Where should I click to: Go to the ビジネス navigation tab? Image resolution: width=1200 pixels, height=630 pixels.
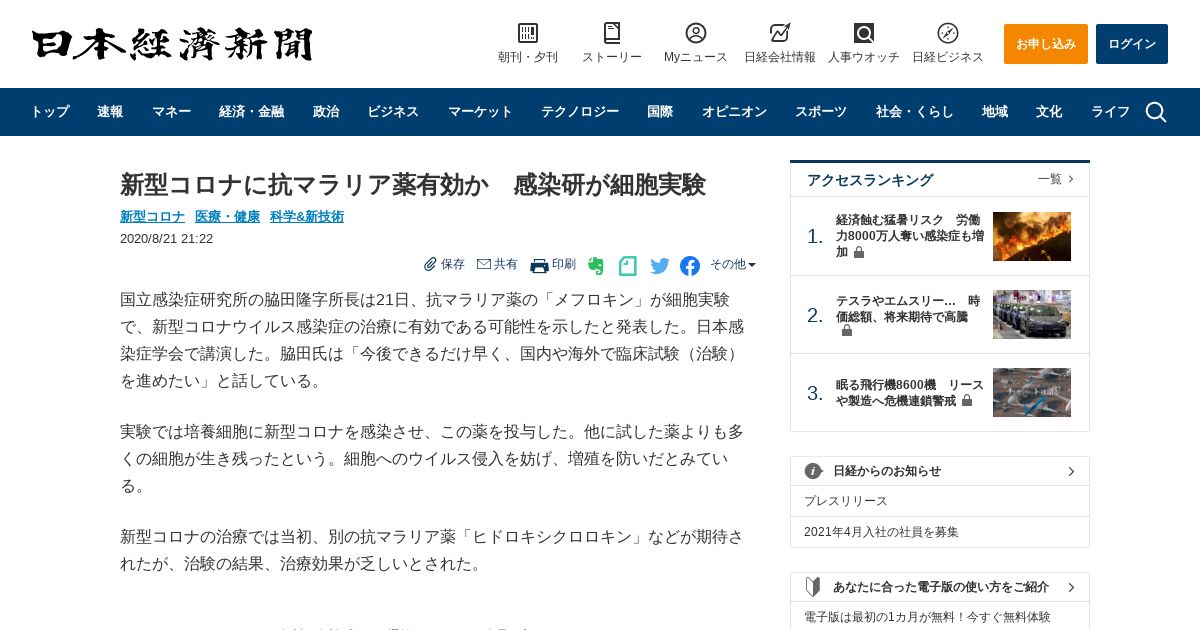393,112
